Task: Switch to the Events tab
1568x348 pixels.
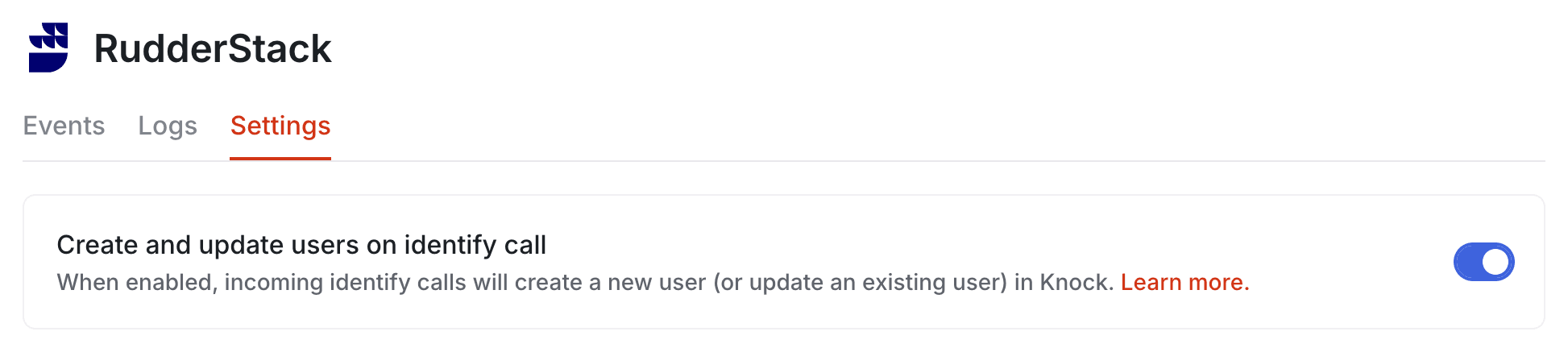Action: point(64,126)
